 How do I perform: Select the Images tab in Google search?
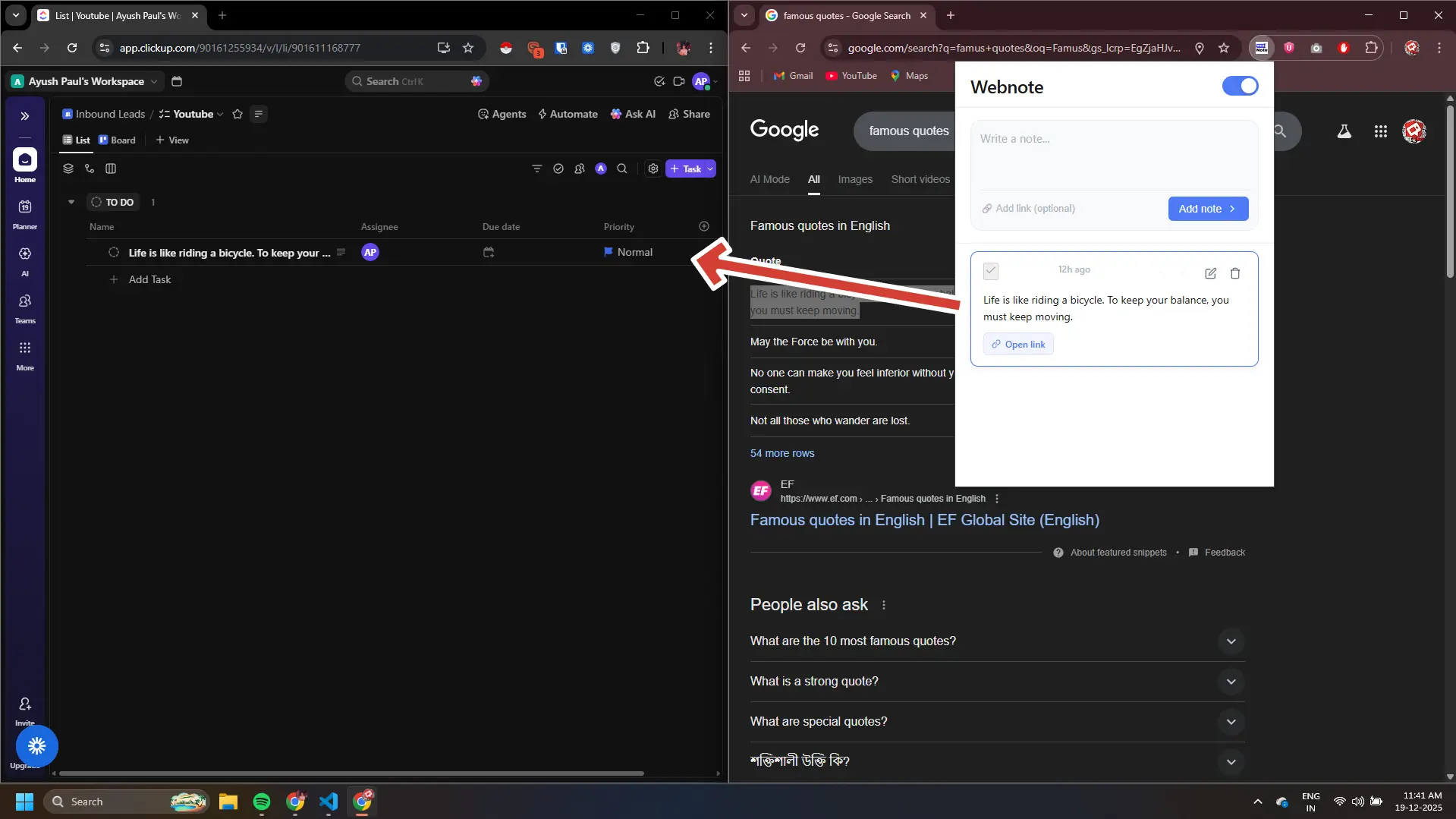point(854,179)
